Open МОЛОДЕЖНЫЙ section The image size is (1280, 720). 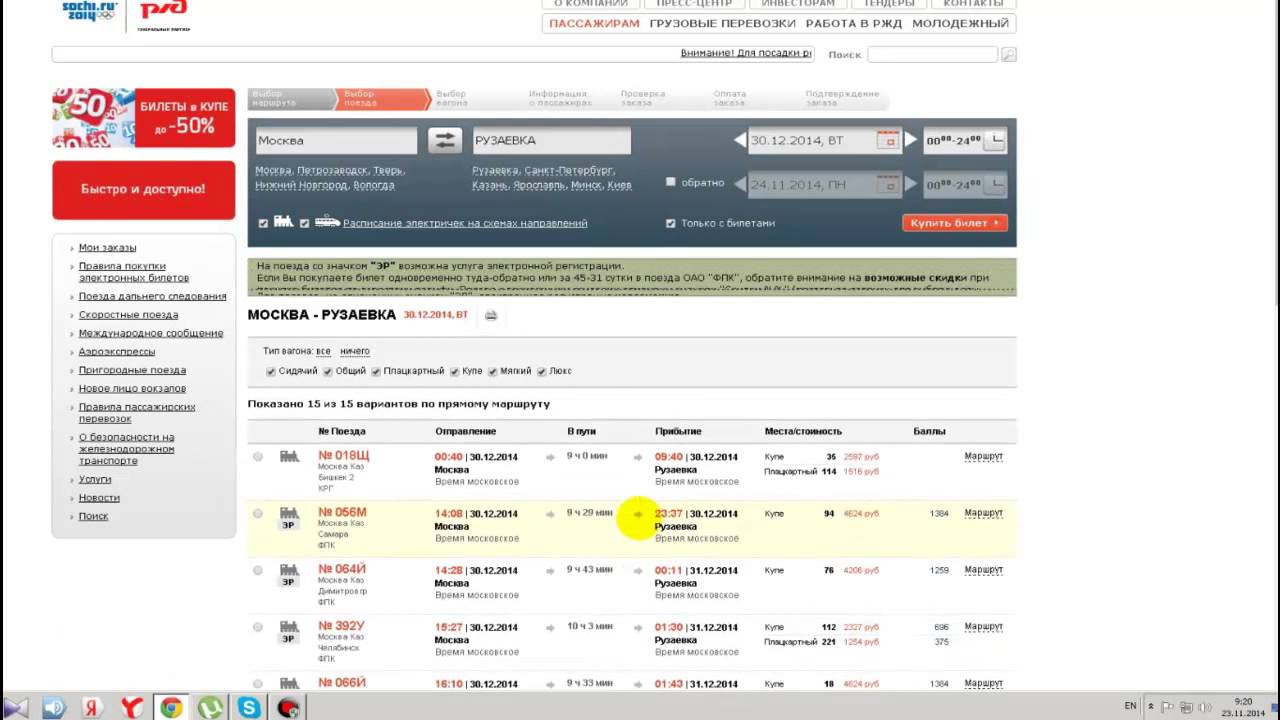[x=960, y=23]
